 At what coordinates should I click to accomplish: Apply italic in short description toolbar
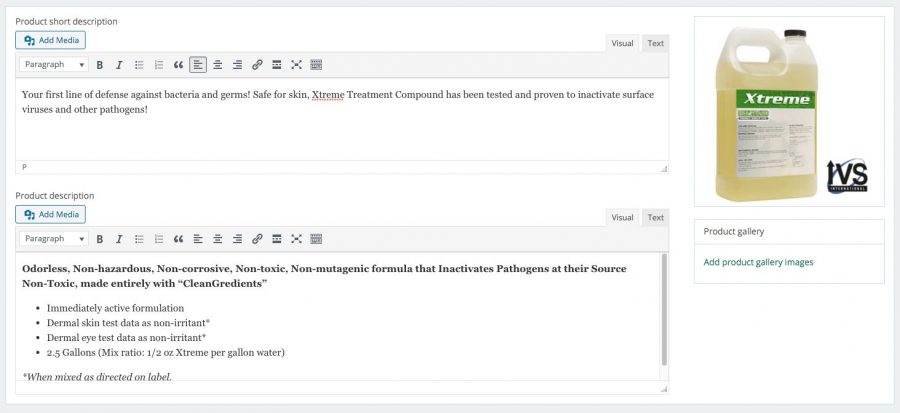[119, 65]
